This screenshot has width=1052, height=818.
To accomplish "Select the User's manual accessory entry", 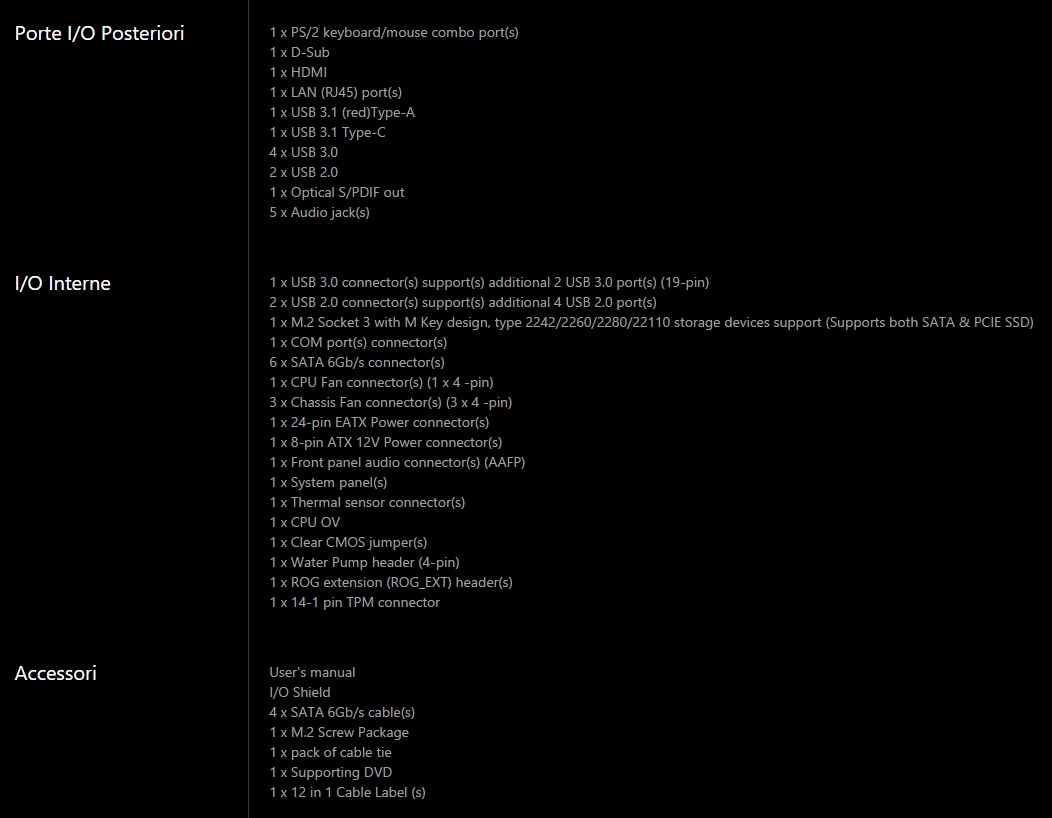I will point(312,672).
